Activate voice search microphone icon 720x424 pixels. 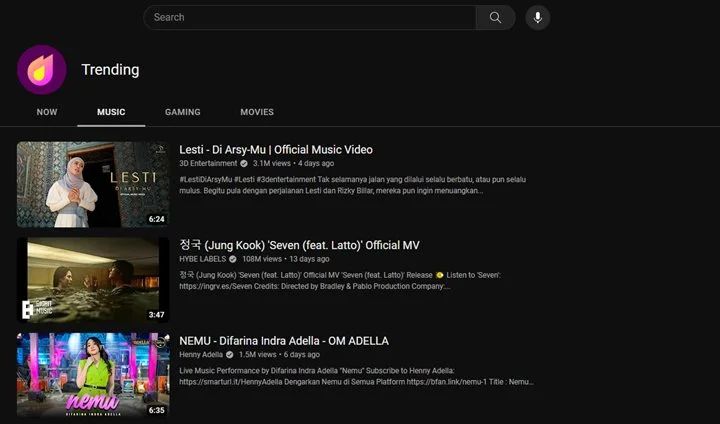[538, 17]
